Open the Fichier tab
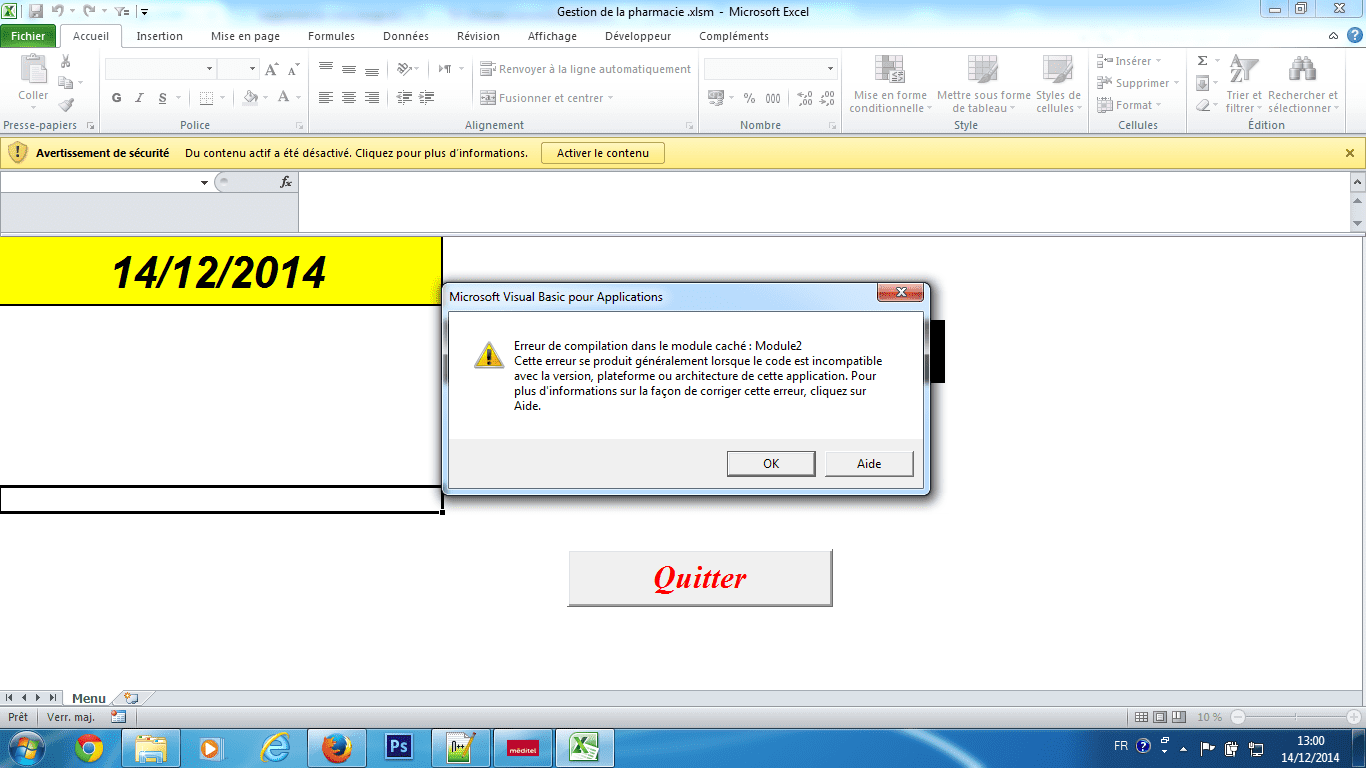This screenshot has width=1366, height=768. point(28,36)
